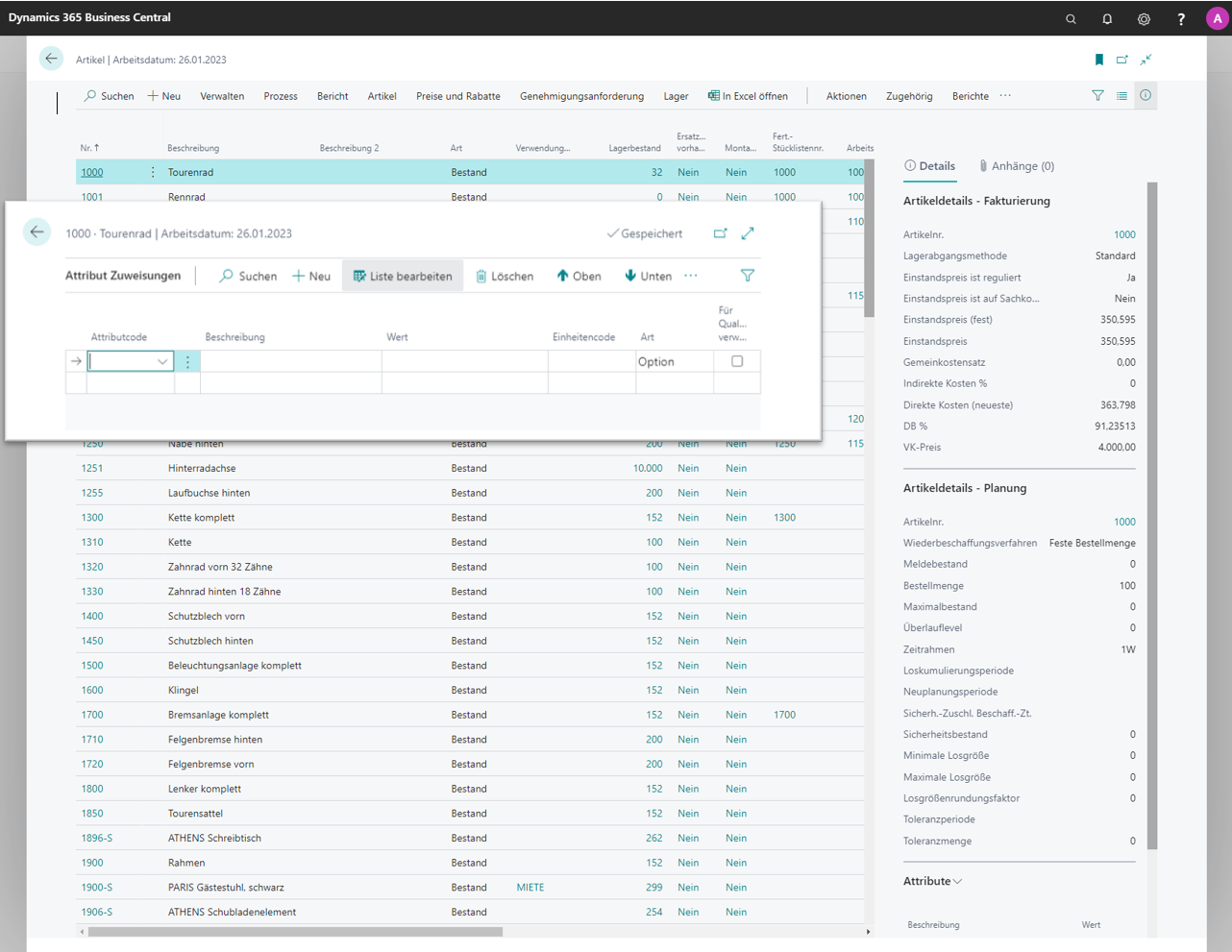Click filter funnel icon in Attribut Zuweisungen dialog

[x=748, y=276]
